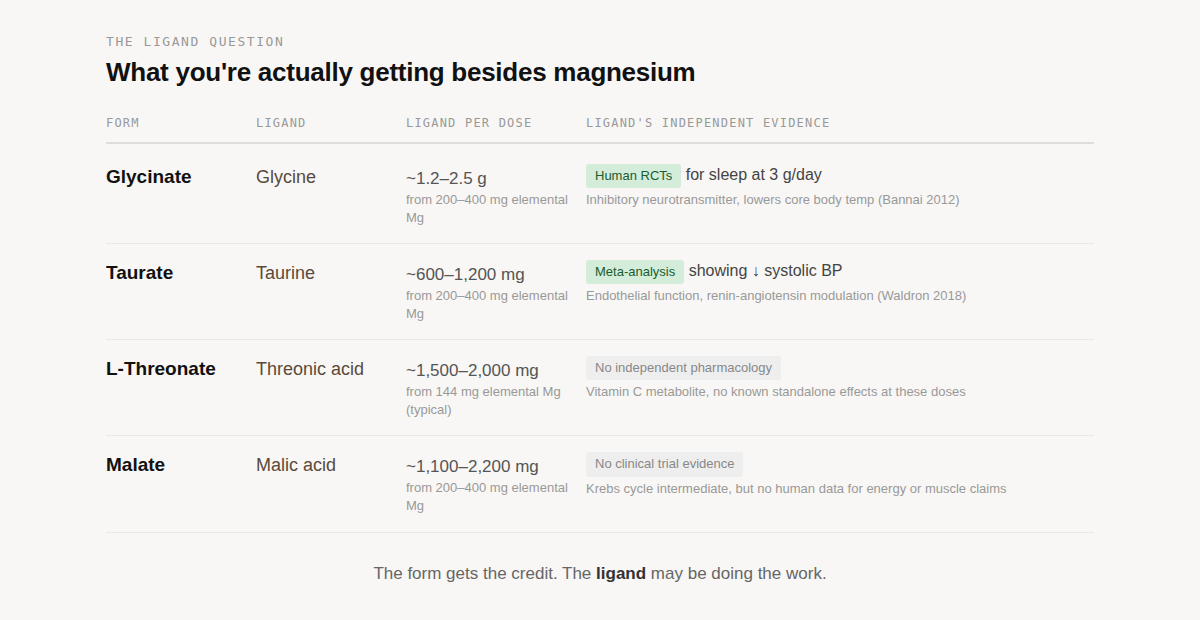Click the LIGAND PER DOSE column header

coord(469,123)
